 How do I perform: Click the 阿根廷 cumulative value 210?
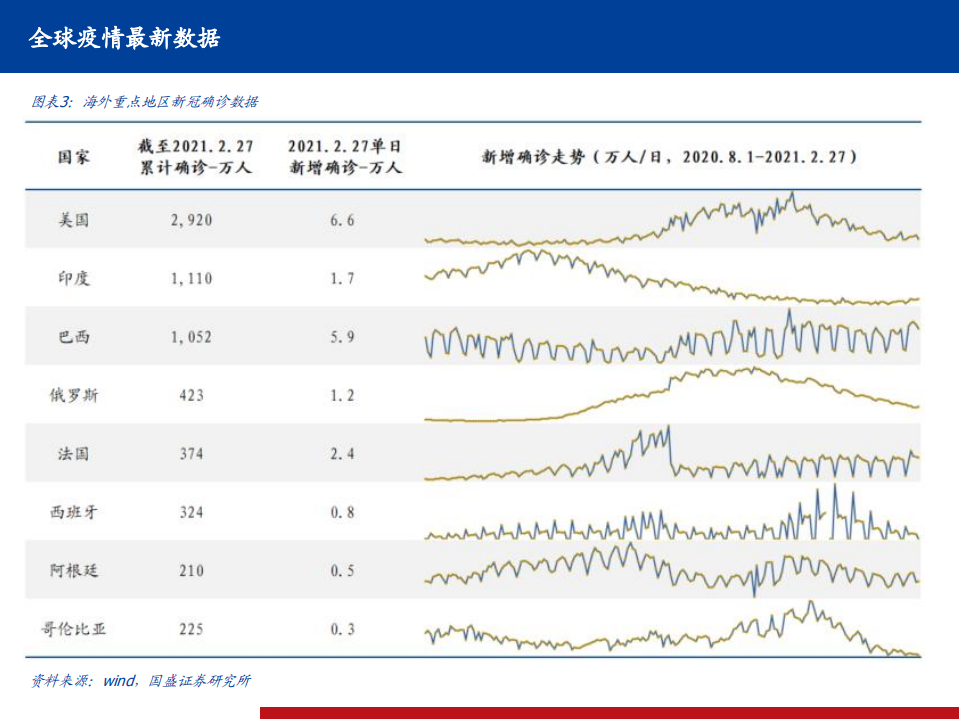point(193,569)
